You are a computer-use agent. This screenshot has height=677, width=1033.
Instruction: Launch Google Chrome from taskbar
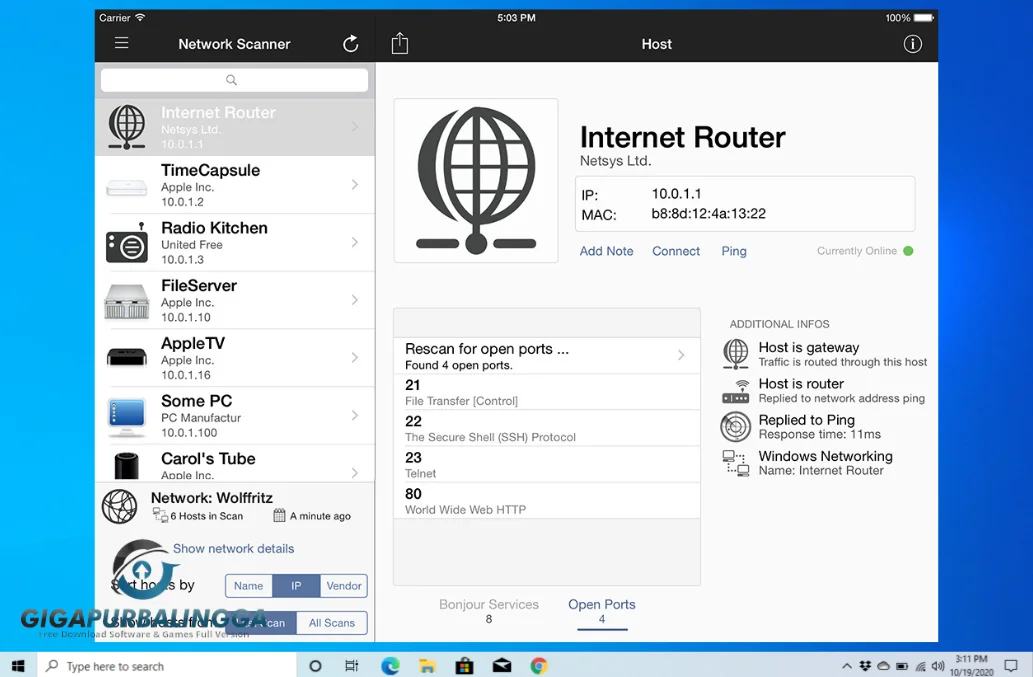coord(539,666)
